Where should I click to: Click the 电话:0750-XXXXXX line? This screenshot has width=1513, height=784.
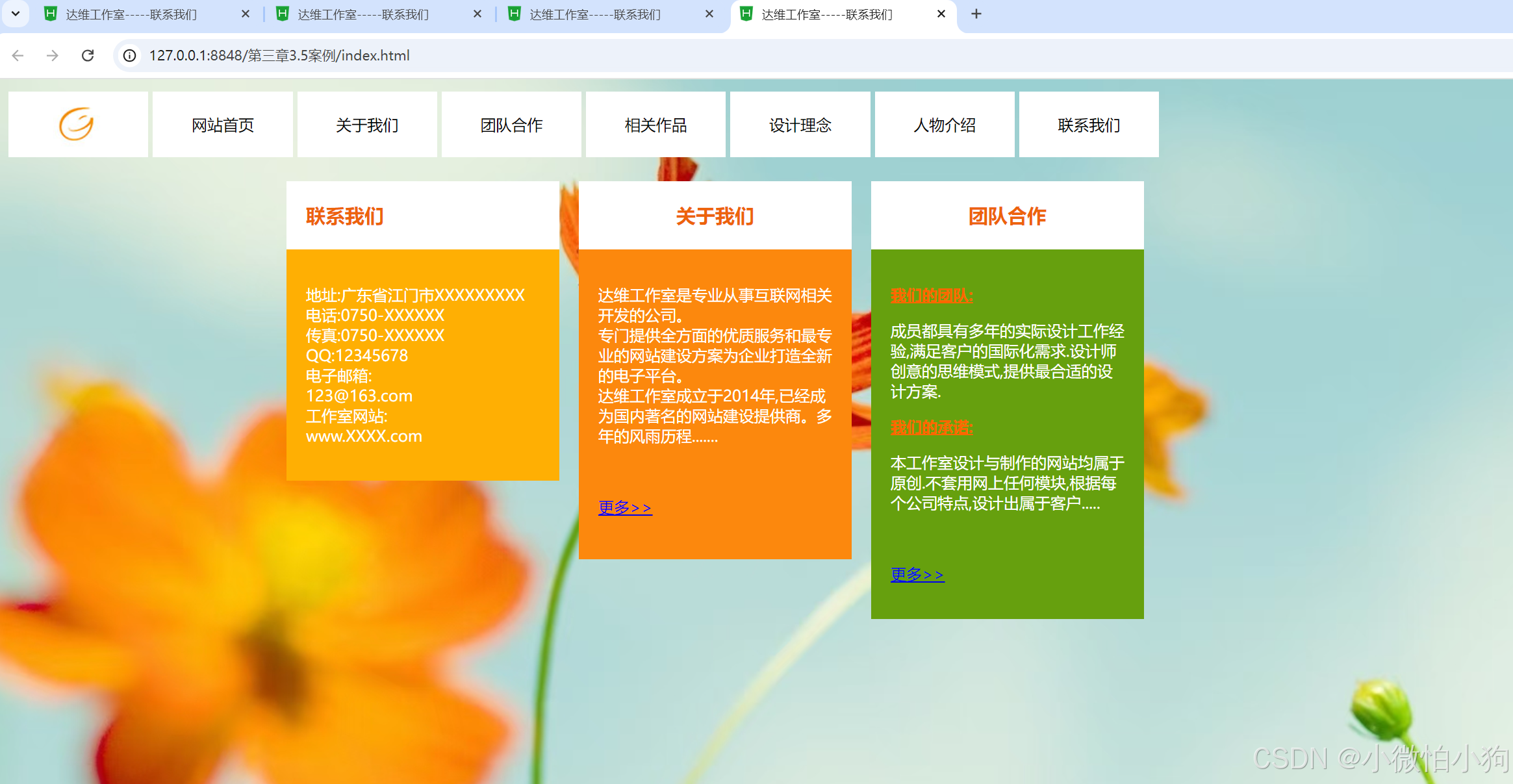[x=375, y=316]
